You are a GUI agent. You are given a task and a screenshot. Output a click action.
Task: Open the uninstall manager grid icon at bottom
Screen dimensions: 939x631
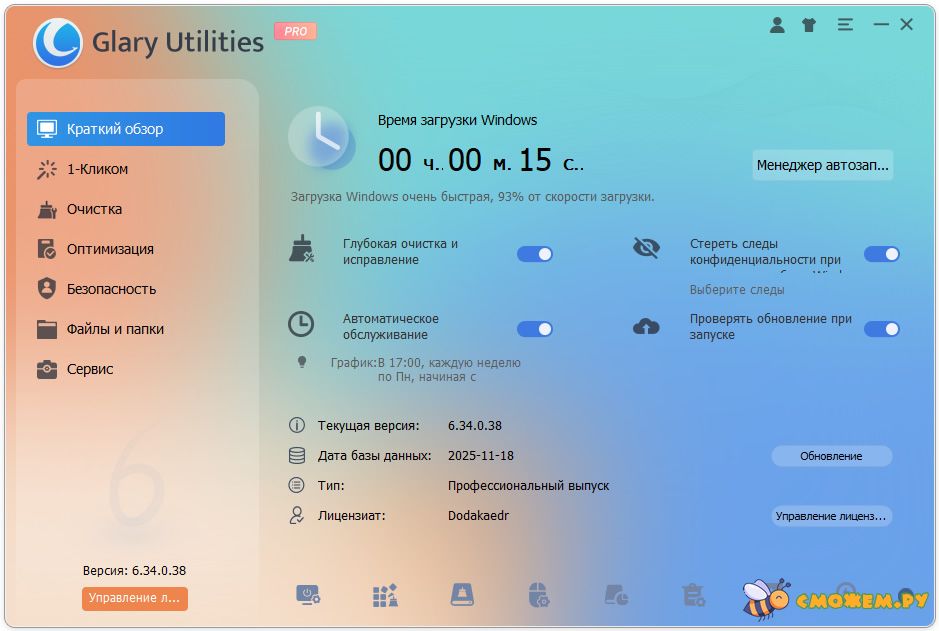385,596
